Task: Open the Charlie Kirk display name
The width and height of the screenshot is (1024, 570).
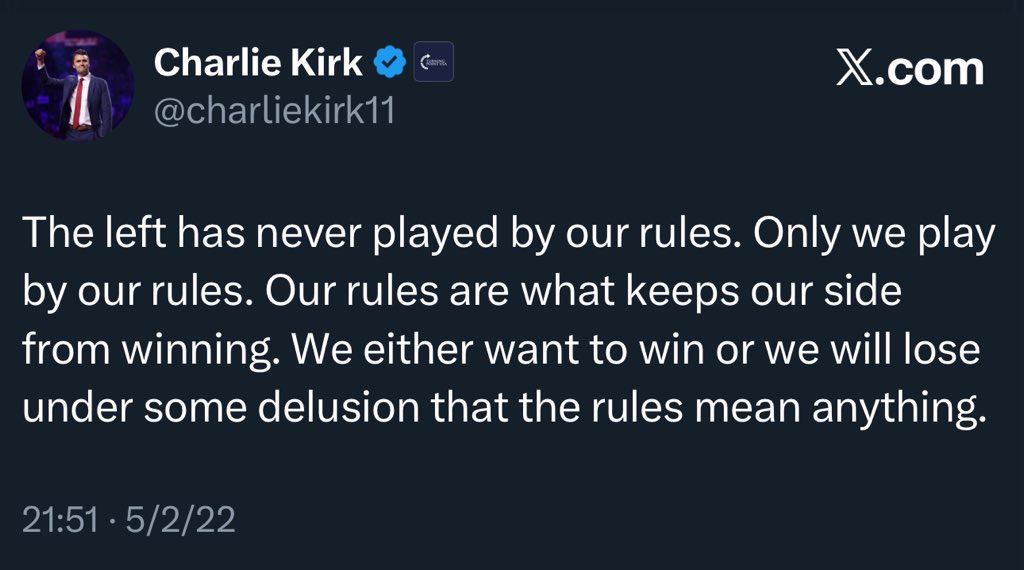Action: [x=258, y=62]
